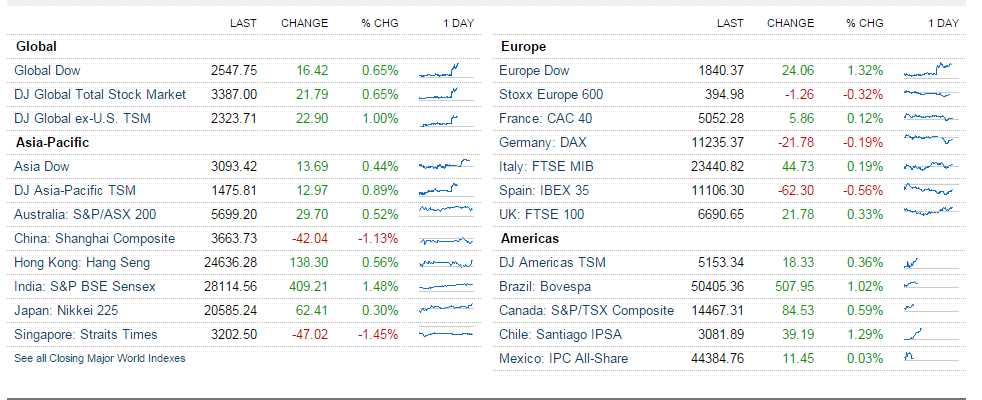The width and height of the screenshot is (982, 400).
Task: Open China: Shanghai Composite index
Action: [94, 238]
